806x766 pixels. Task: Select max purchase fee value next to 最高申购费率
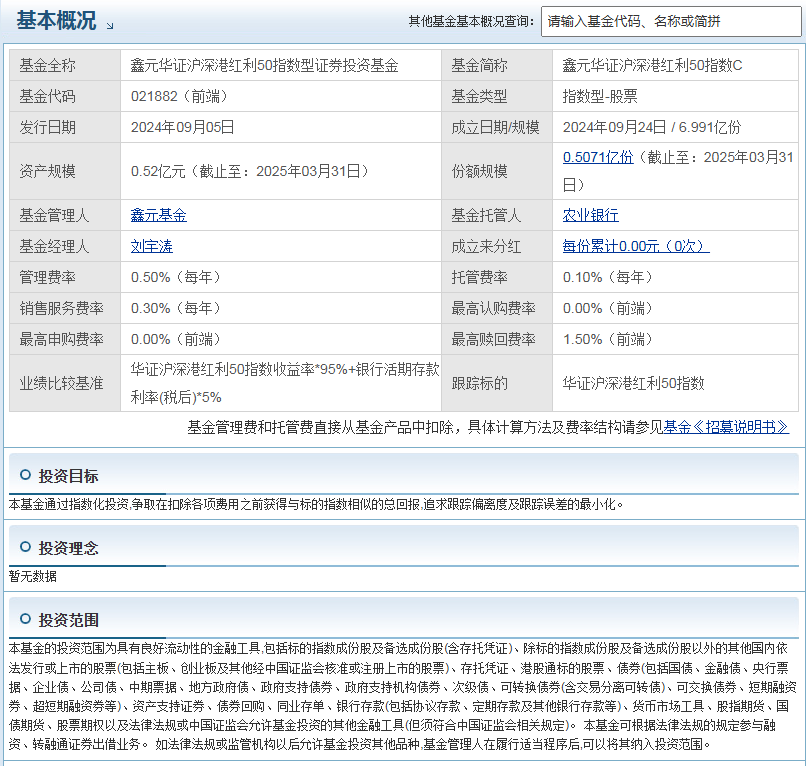pyautogui.click(x=176, y=339)
